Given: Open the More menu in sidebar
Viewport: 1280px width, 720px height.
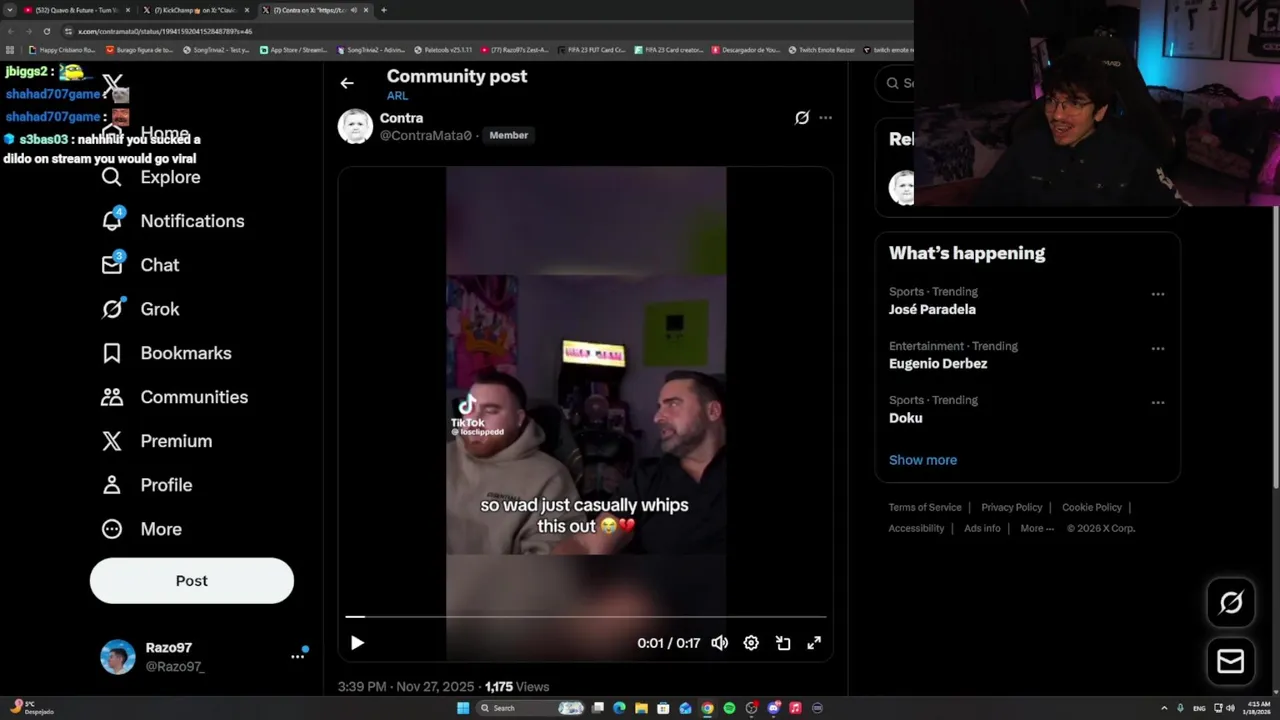Looking at the screenshot, I should (x=141, y=529).
